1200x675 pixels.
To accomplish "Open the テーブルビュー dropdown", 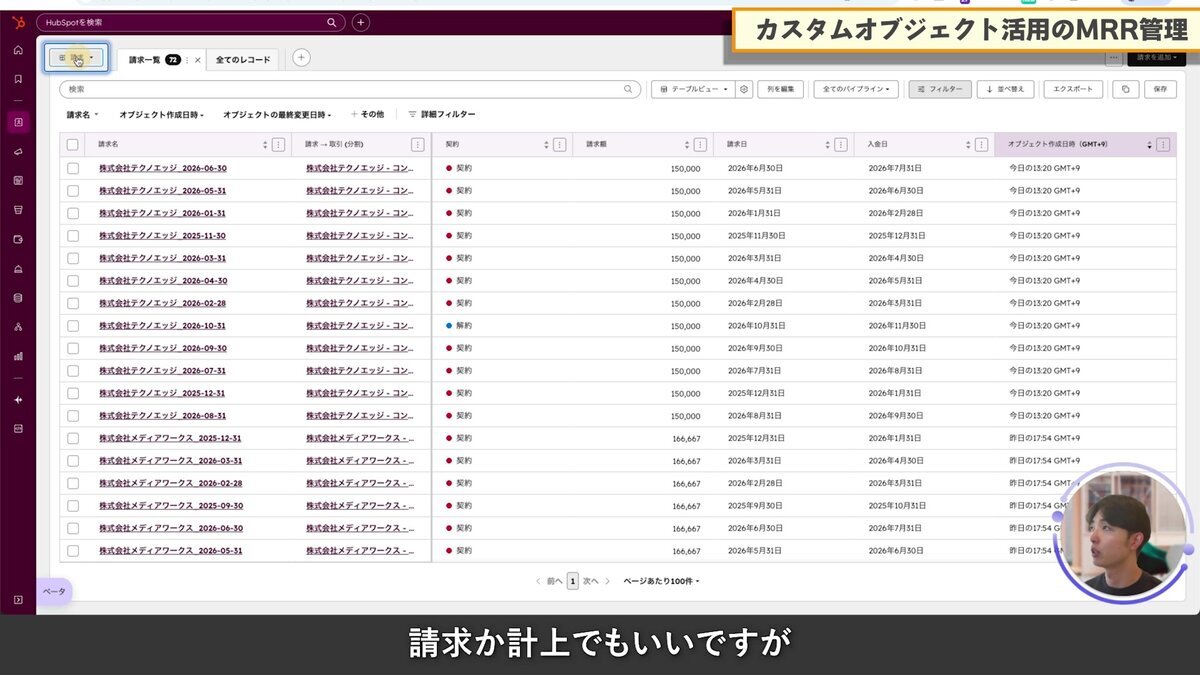I will click(x=695, y=89).
